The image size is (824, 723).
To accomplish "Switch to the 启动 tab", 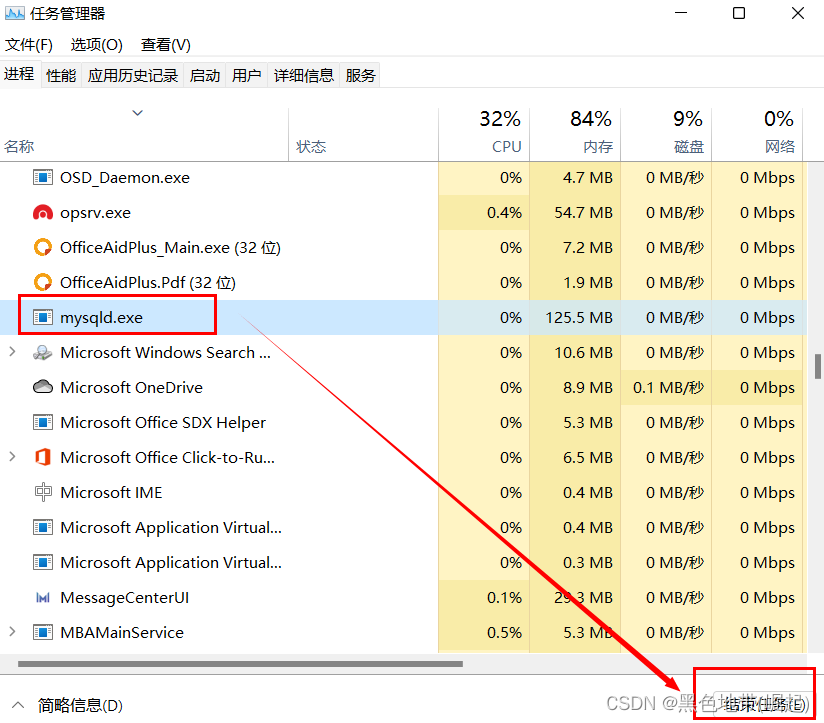I will [x=205, y=76].
